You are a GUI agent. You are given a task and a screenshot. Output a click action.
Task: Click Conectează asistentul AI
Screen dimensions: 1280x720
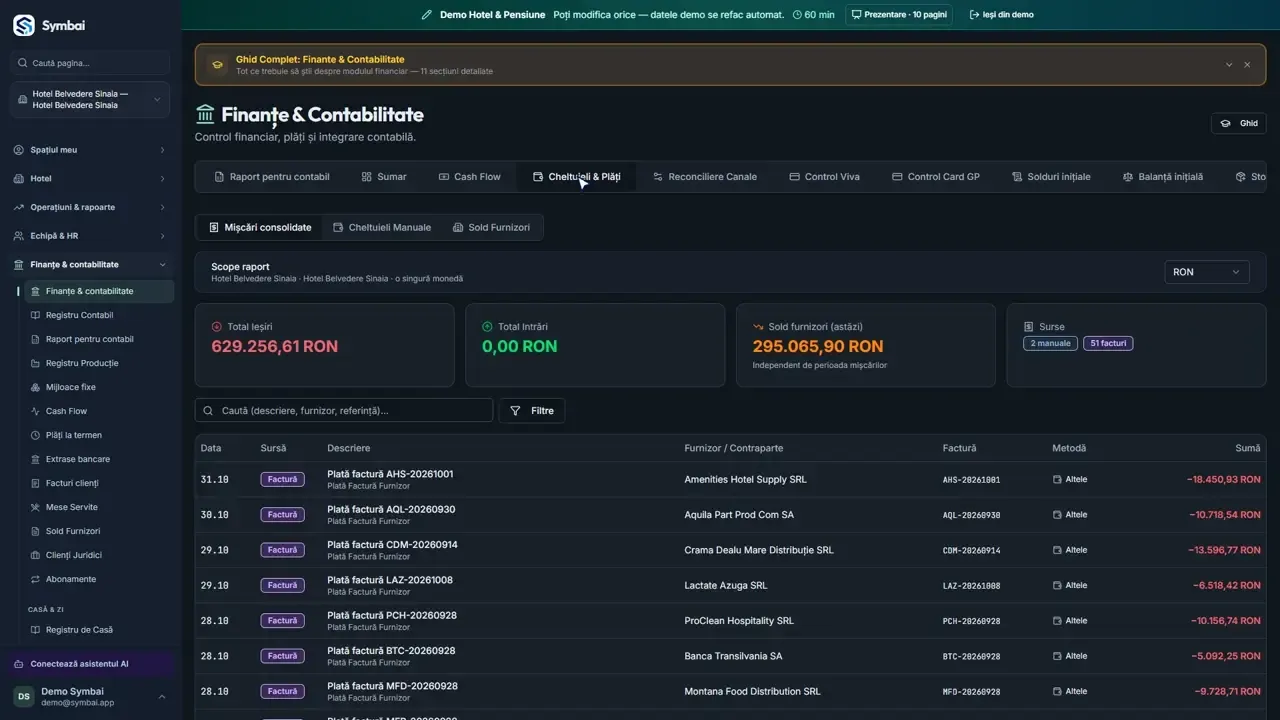tap(90, 664)
